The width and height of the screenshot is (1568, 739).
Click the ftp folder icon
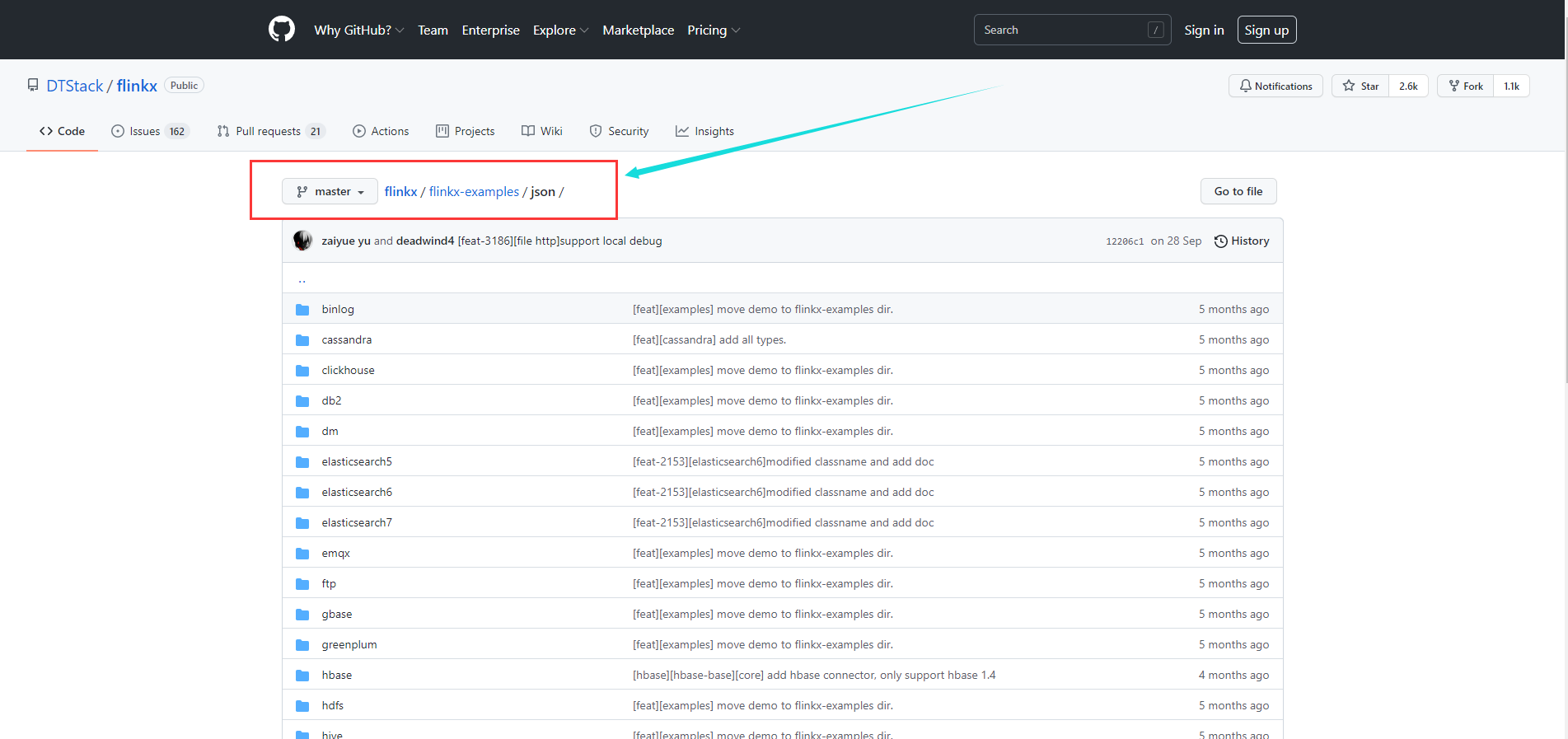(302, 584)
